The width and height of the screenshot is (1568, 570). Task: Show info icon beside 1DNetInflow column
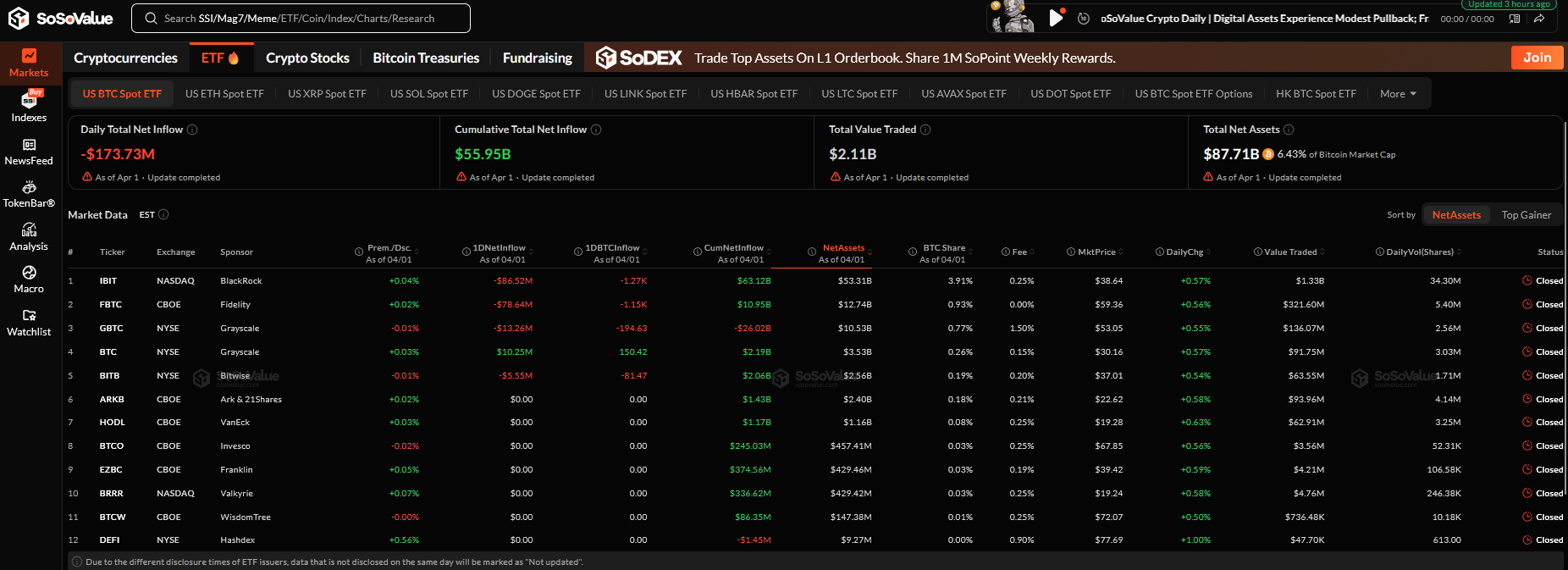click(467, 252)
